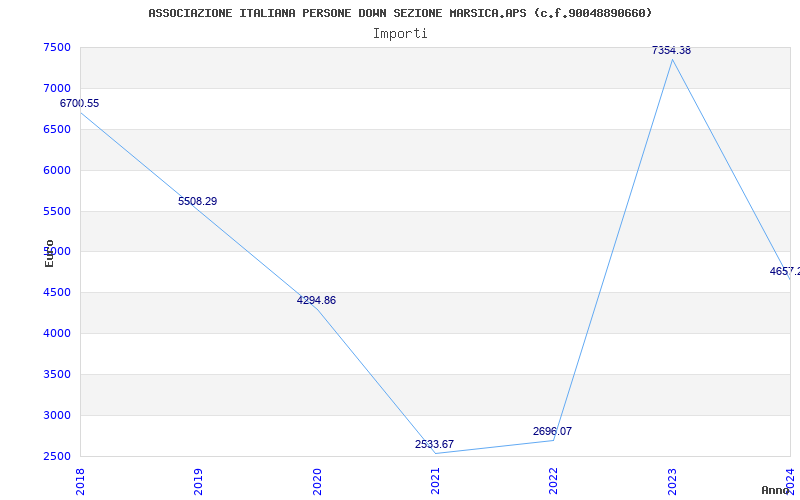Image resolution: width=800 pixels, height=500 pixels.
Task: Click x-axis year 2021
Action: [x=435, y=482]
